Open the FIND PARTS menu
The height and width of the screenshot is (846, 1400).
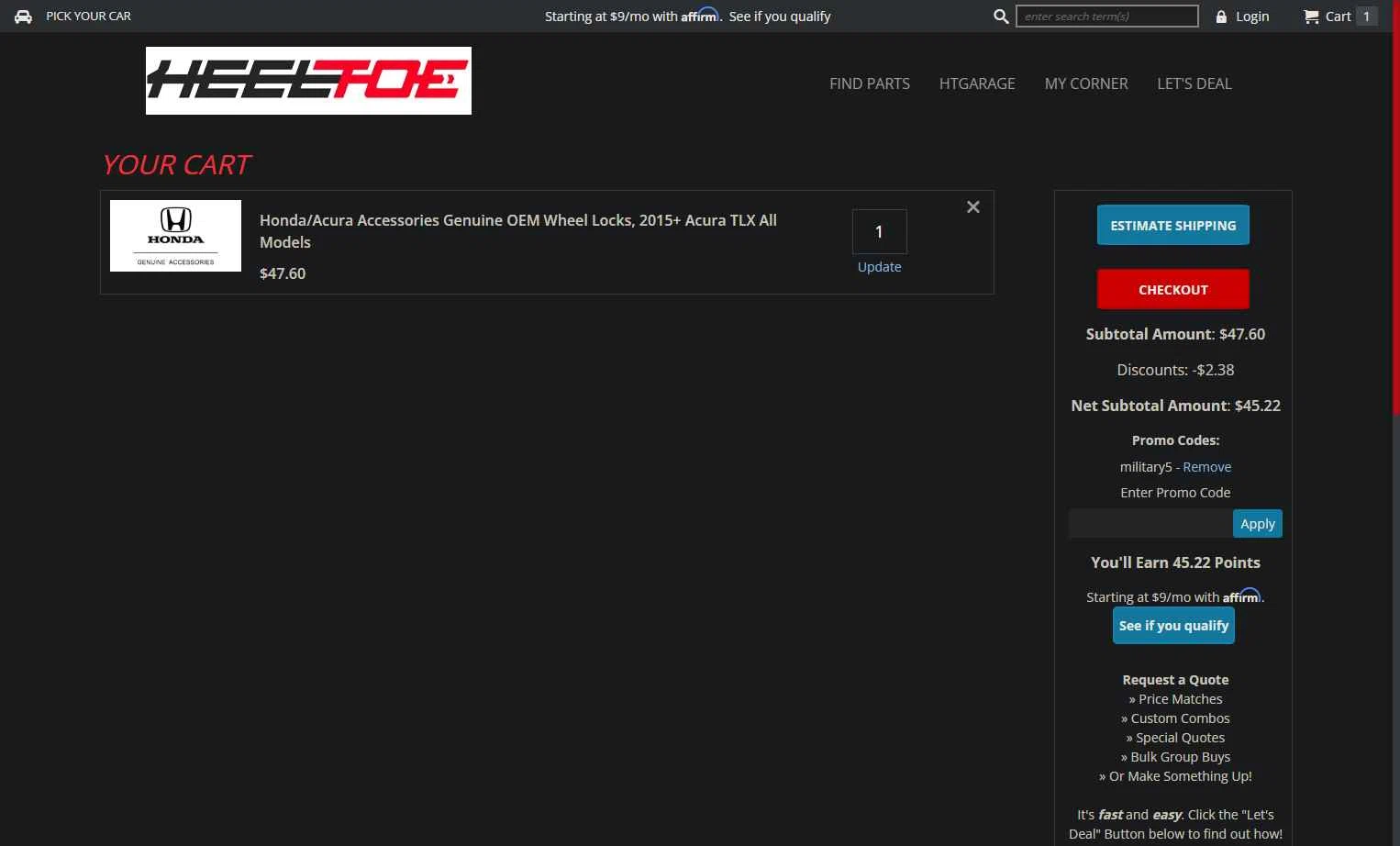[870, 83]
